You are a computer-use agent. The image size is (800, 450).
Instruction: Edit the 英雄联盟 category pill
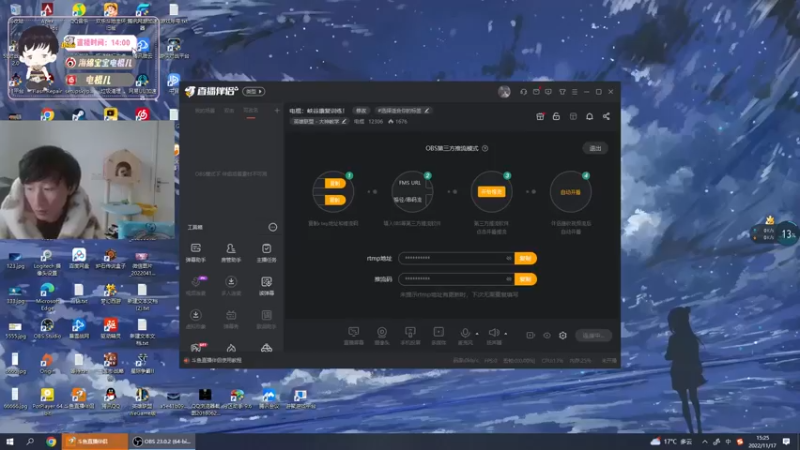pos(319,121)
